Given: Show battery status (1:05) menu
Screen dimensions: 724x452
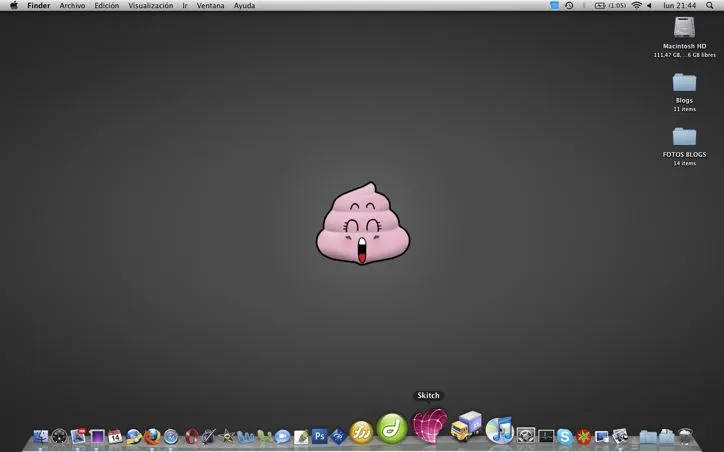Looking at the screenshot, I should tap(610, 6).
